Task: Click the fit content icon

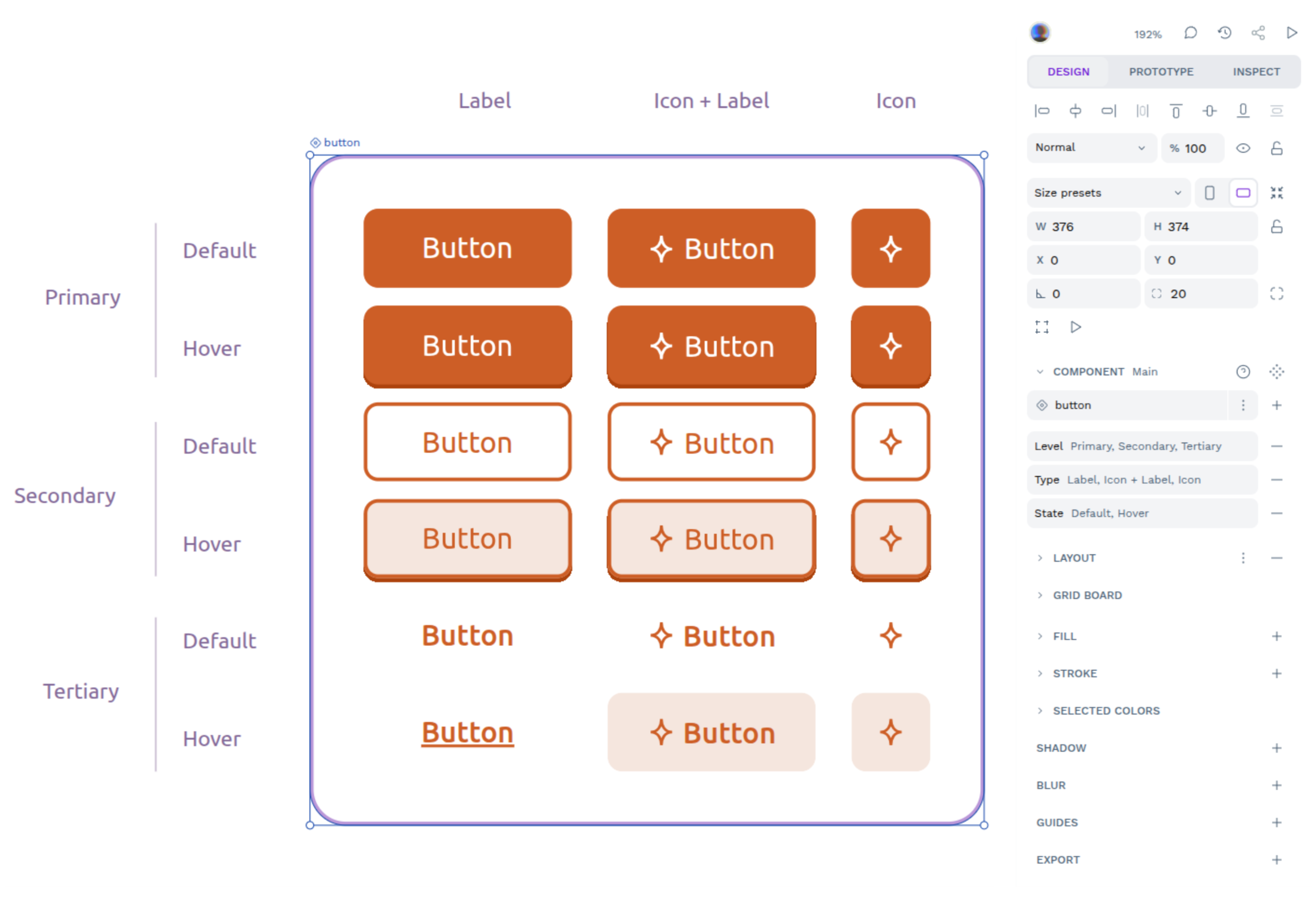Action: pyautogui.click(x=1276, y=193)
